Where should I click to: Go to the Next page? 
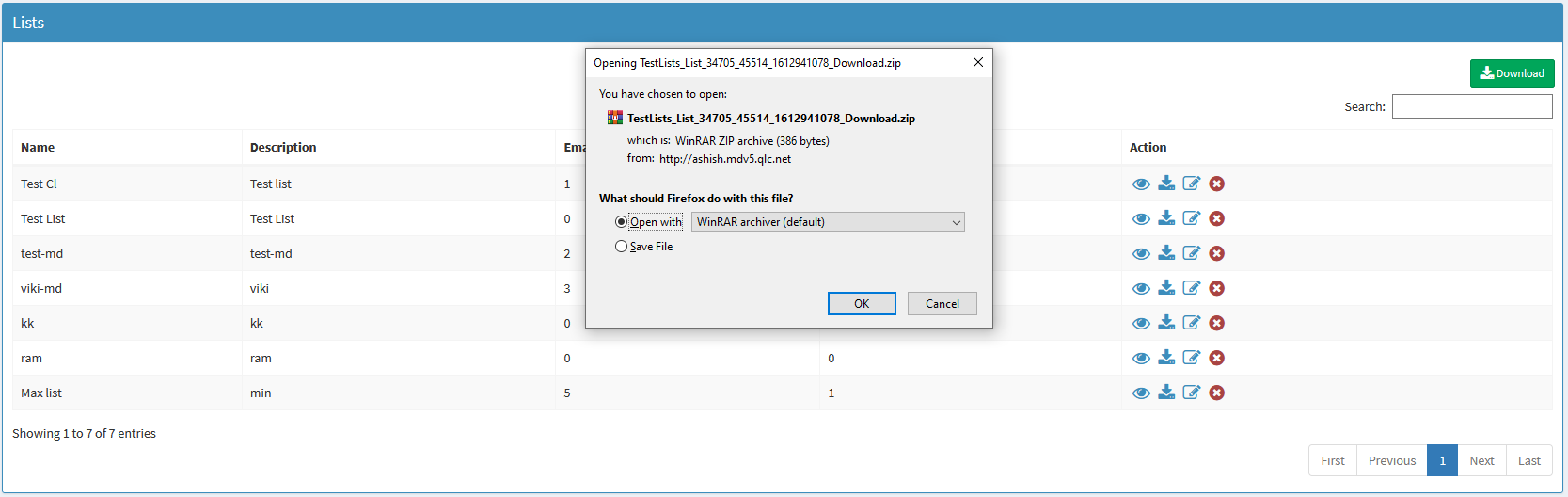click(x=1481, y=460)
